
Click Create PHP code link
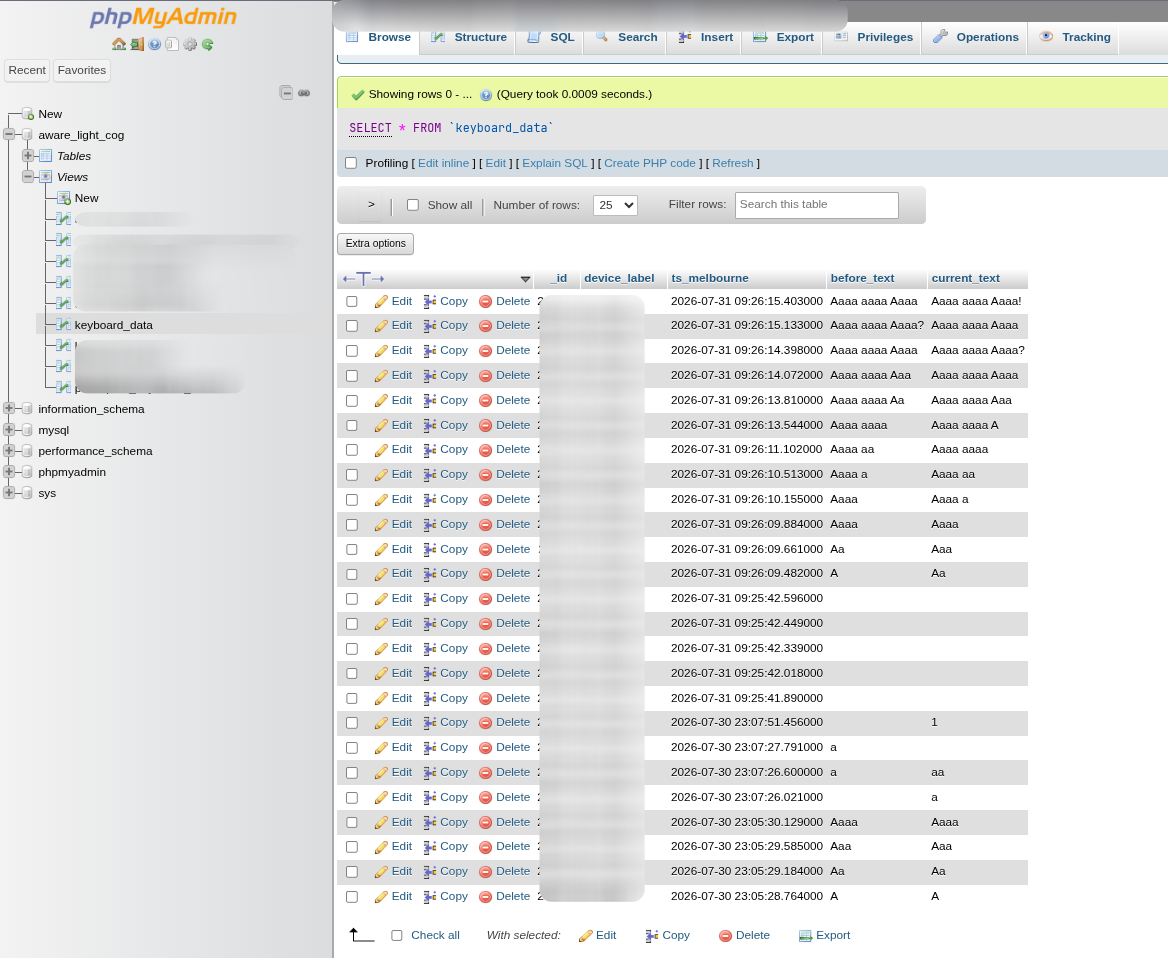point(650,163)
